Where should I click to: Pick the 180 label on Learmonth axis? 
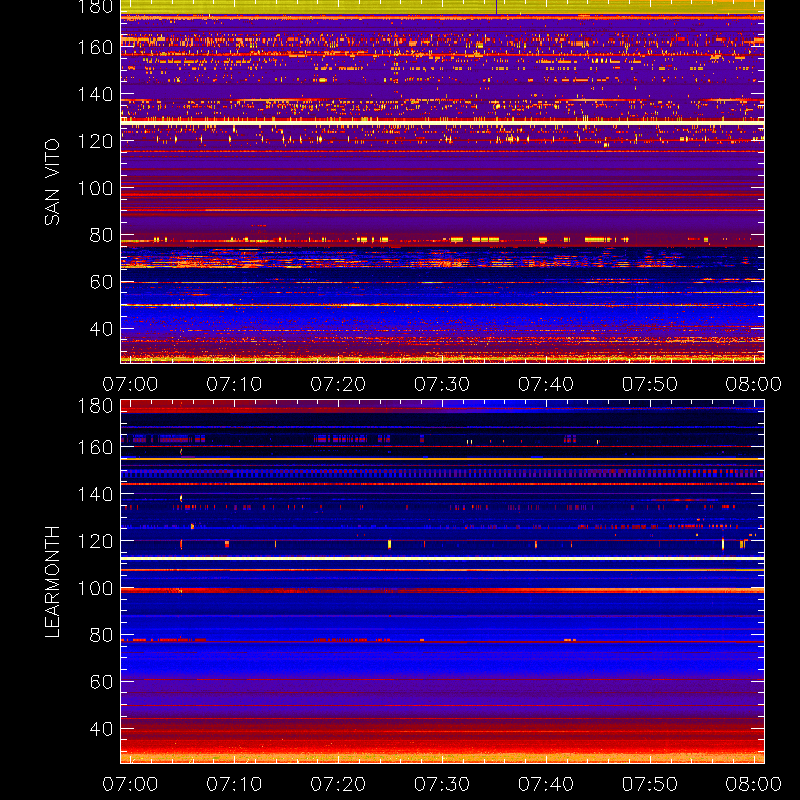tap(95, 406)
